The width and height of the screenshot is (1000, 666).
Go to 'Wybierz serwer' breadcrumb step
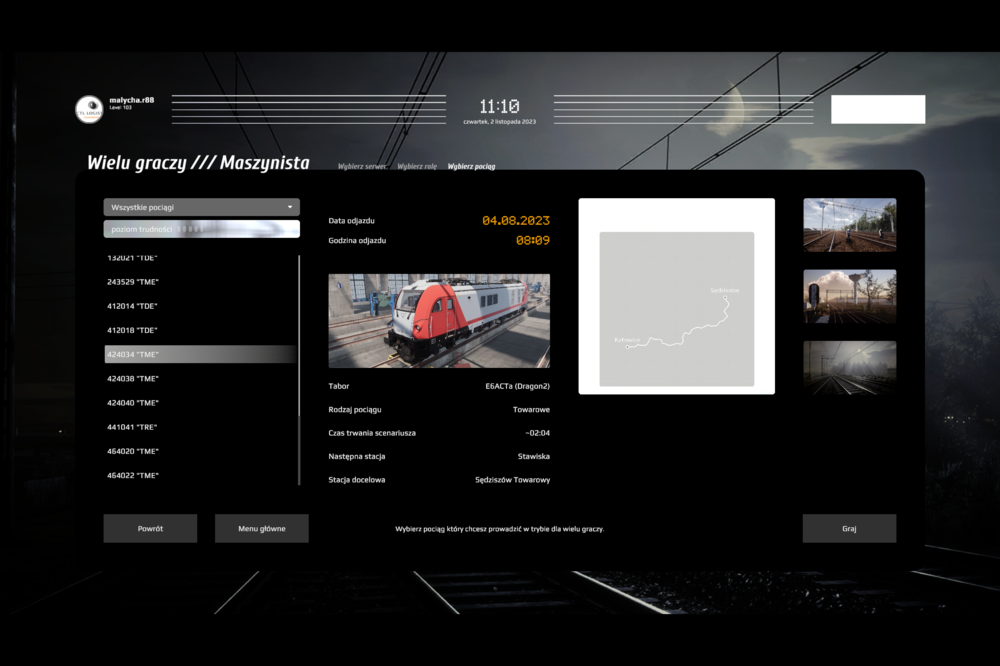pos(362,166)
